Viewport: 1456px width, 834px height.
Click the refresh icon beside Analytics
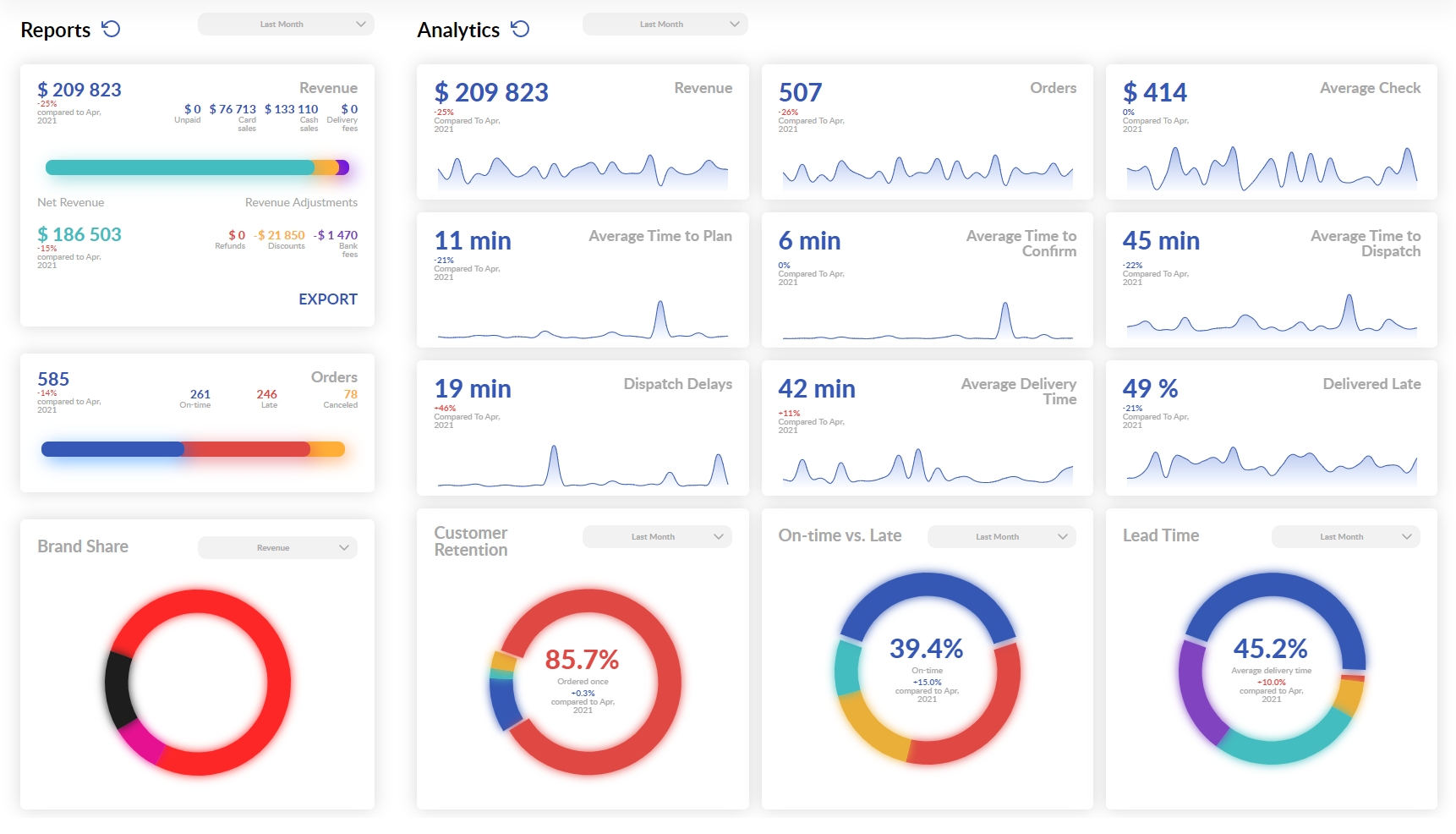click(x=520, y=29)
